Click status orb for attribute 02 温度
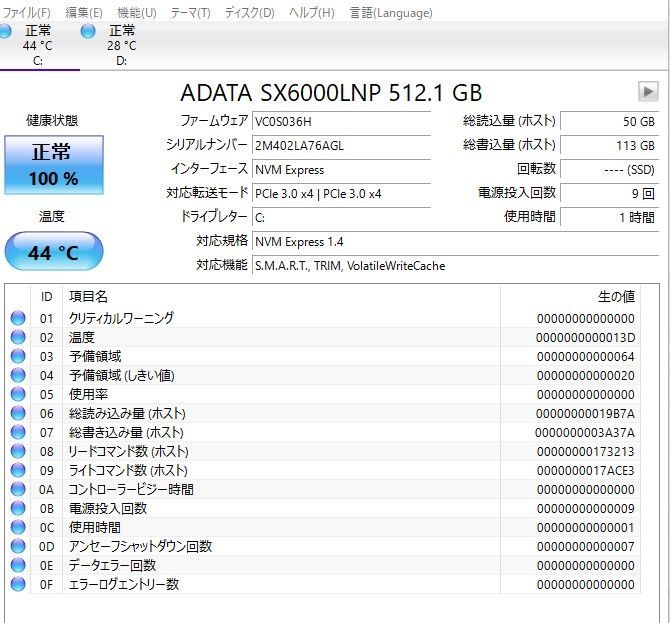 (x=18, y=337)
